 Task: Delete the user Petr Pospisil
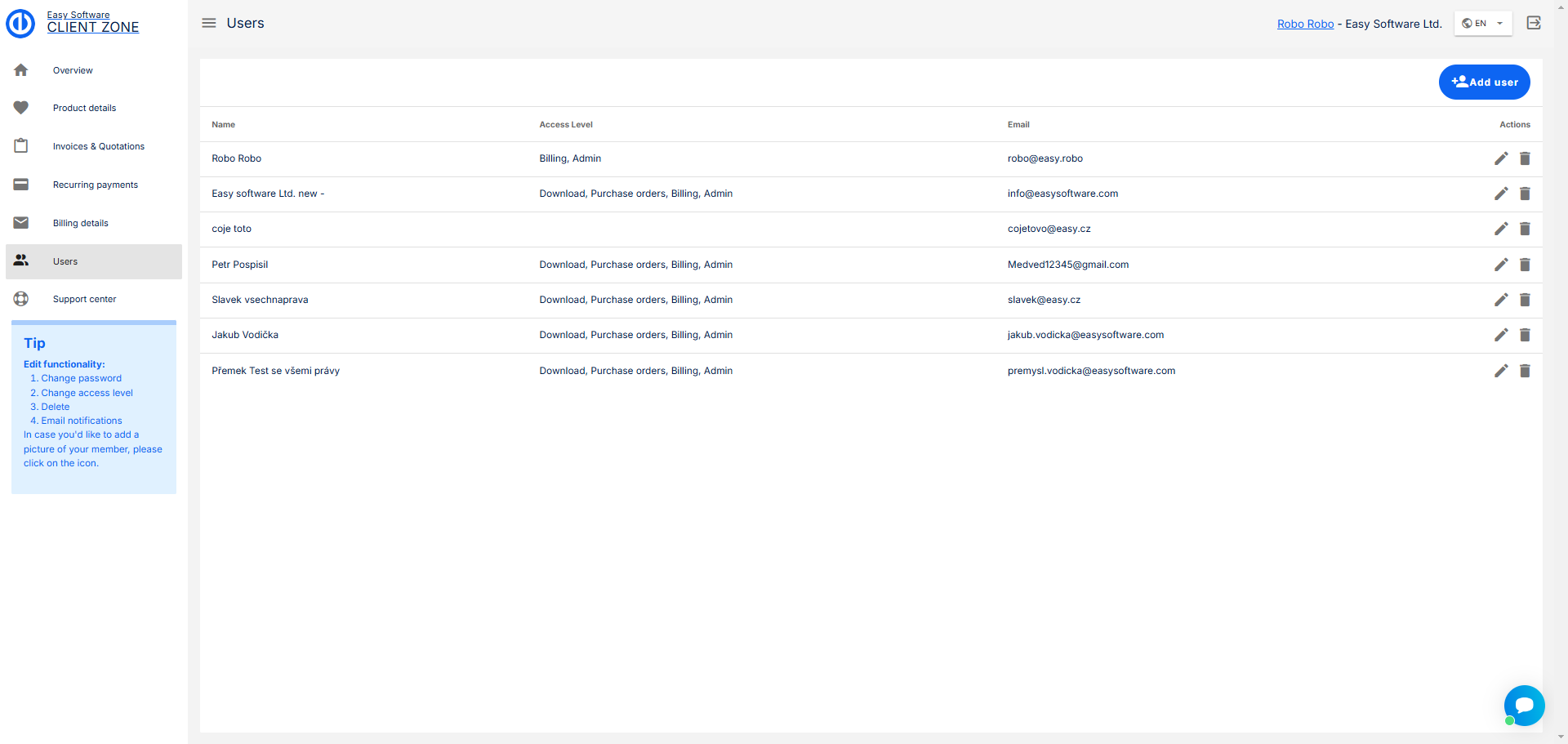1524,265
